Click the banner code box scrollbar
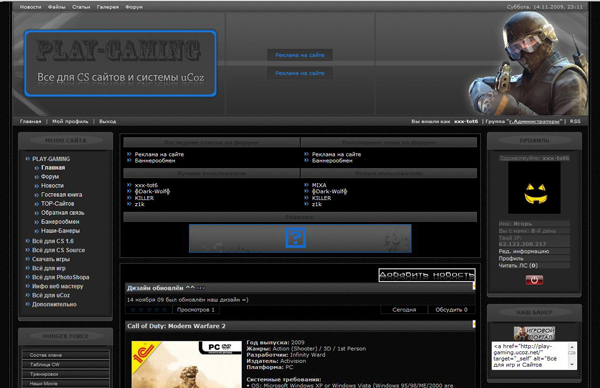 point(572,356)
